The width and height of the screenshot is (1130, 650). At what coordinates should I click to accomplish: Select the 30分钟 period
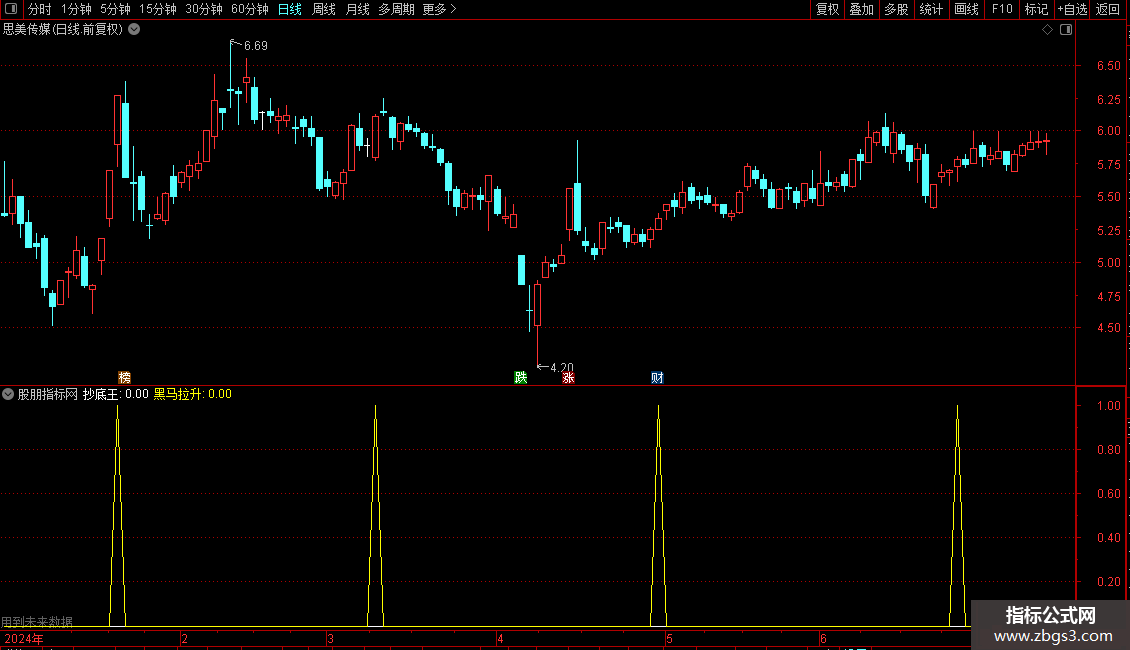pyautogui.click(x=204, y=9)
